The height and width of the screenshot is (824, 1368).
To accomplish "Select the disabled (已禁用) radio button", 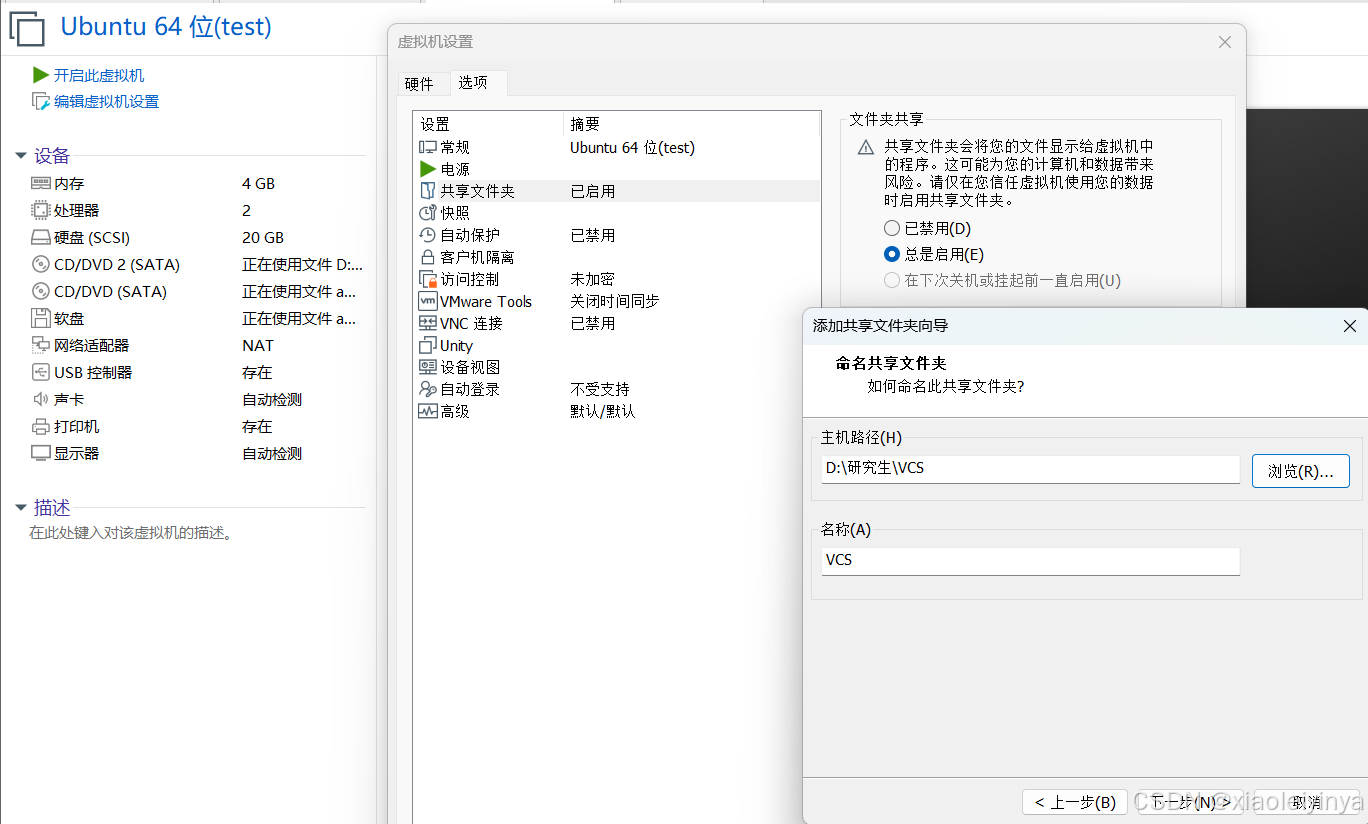I will pos(892,229).
